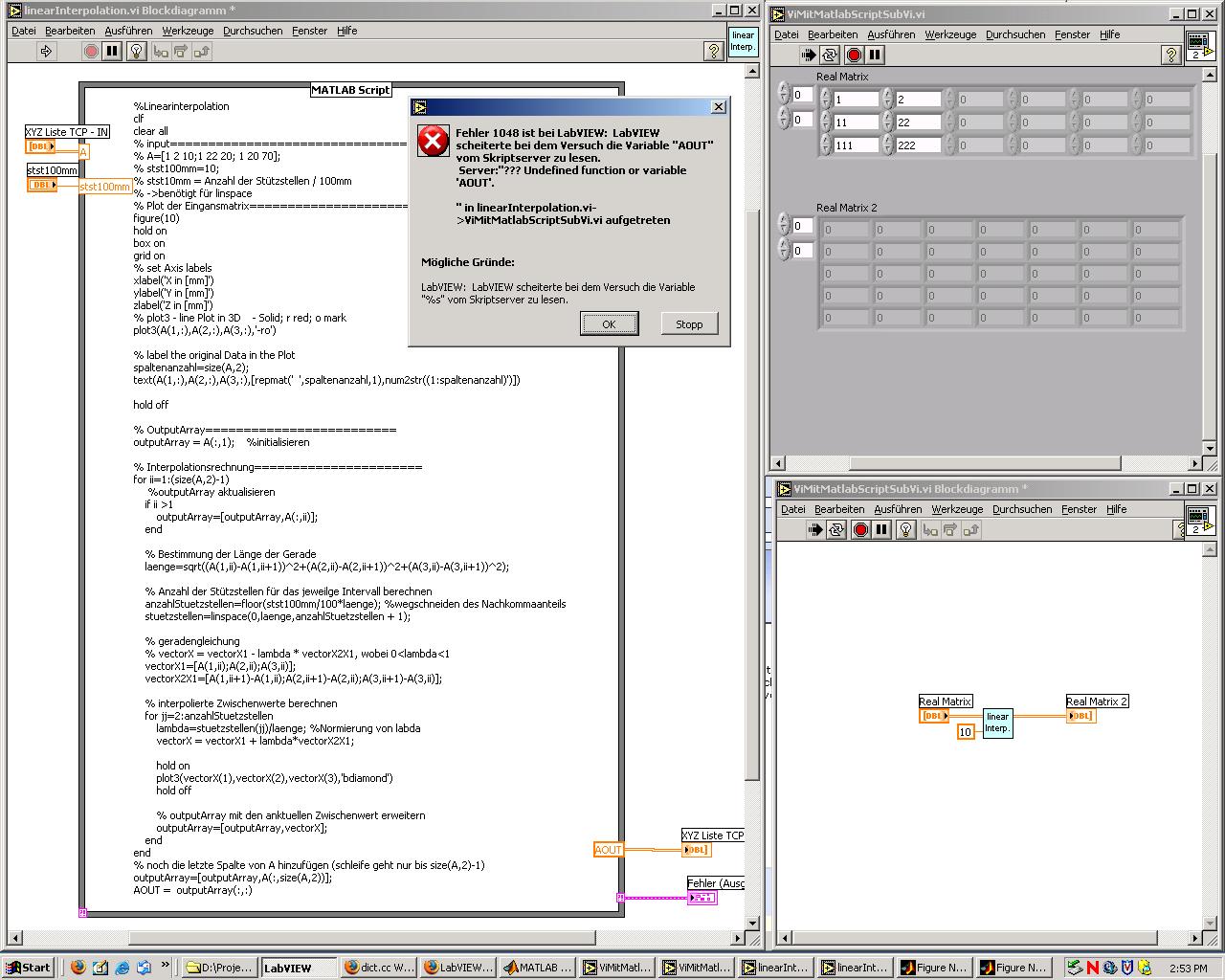Toggle Run Continuously in ViMitMatlabScriptSubVi front panel

830,56
